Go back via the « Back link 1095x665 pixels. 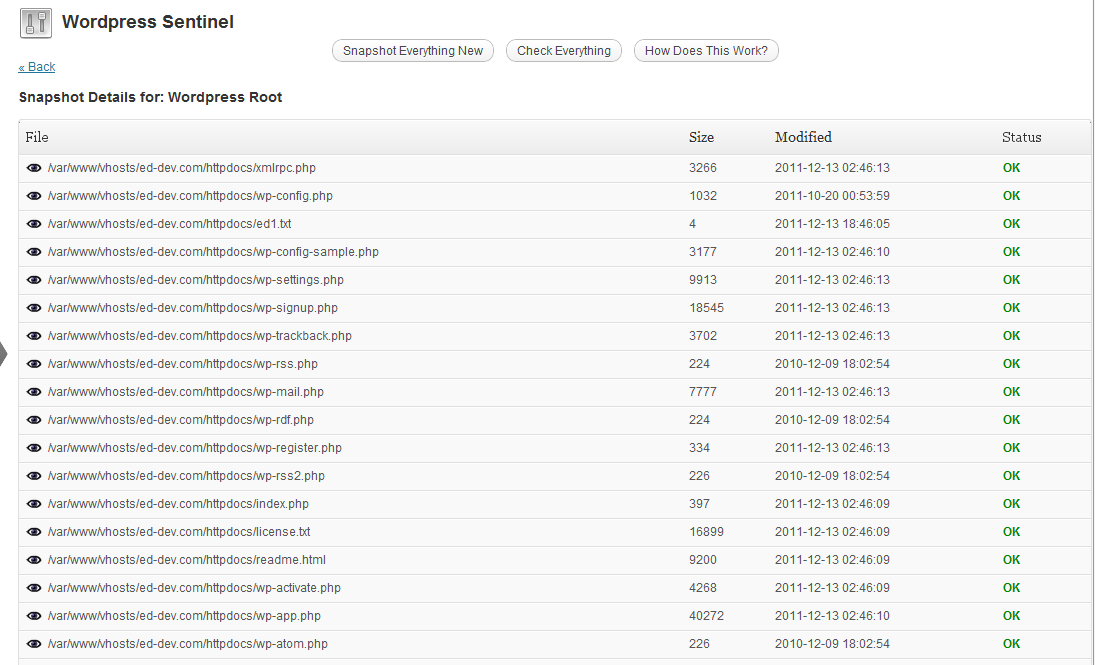[x=36, y=67]
